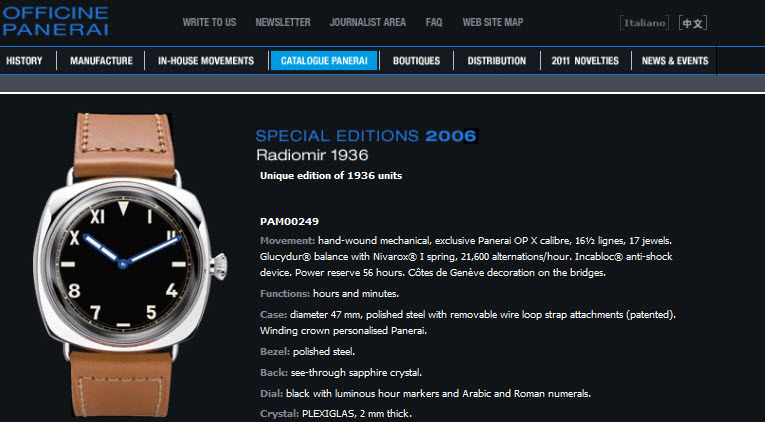Open the Newsletter link
This screenshot has height=422, width=765.
point(283,22)
